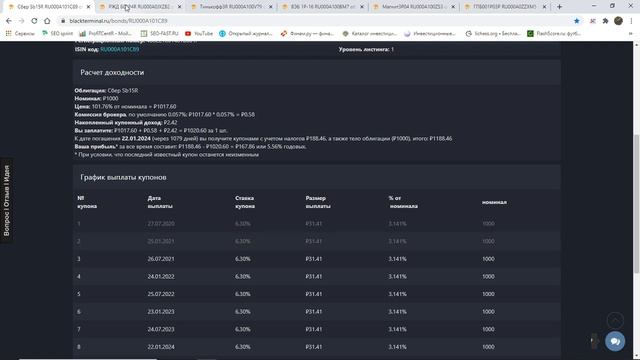This screenshot has width=640, height=360.
Task: Click the site lock icon in address bar
Action: [62, 21]
